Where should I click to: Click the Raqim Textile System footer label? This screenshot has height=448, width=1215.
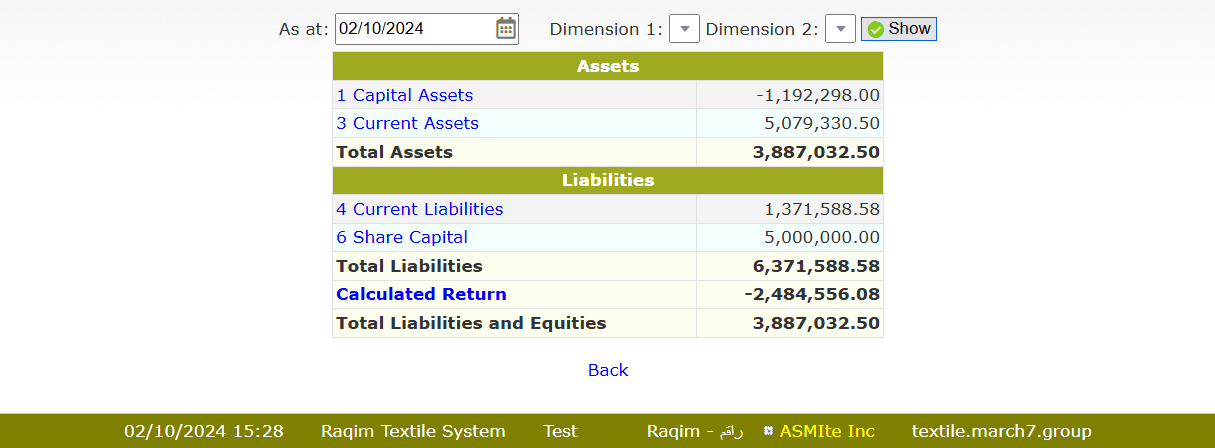(413, 431)
